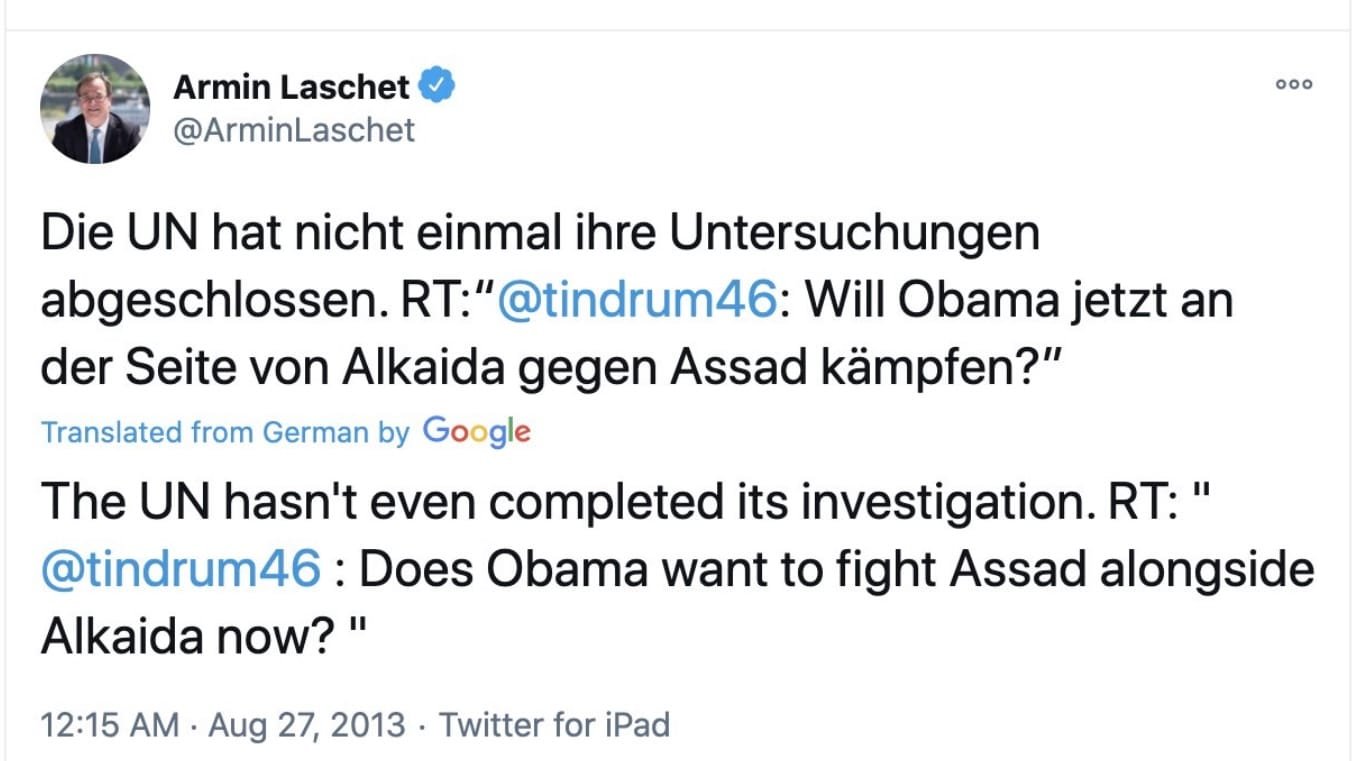Follow @tindrum46 mention in the German tweet
Screen dimensions: 1352x761
(635, 301)
